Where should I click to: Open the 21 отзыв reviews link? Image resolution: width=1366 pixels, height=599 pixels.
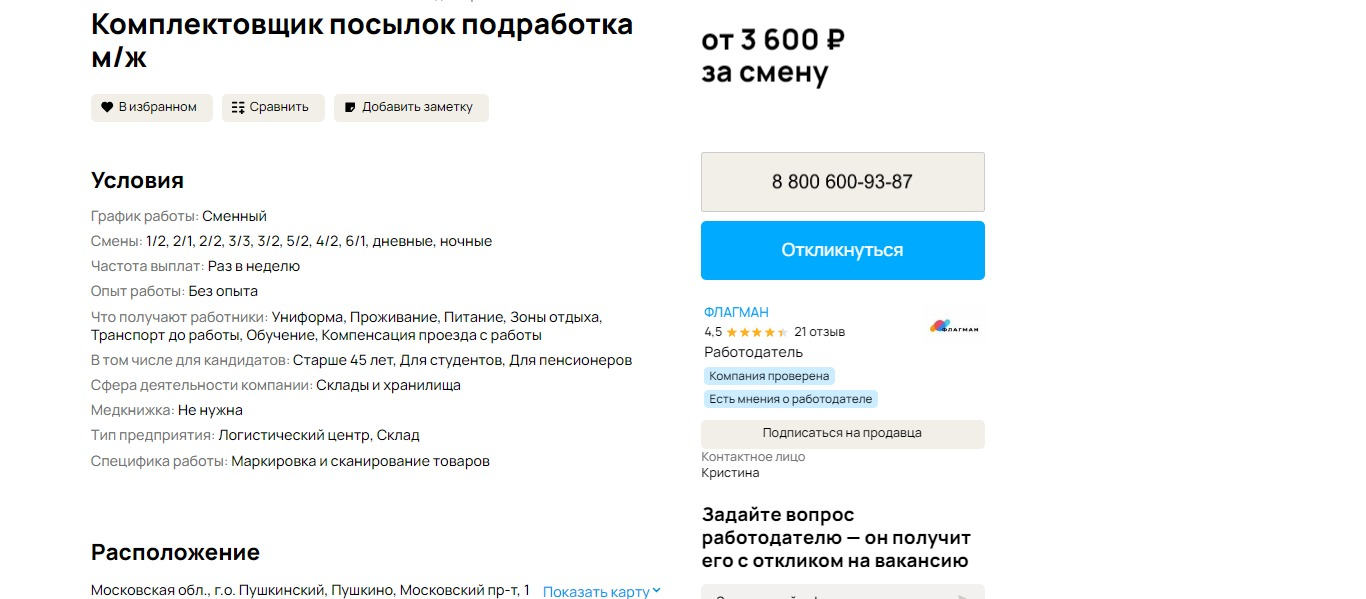(819, 332)
